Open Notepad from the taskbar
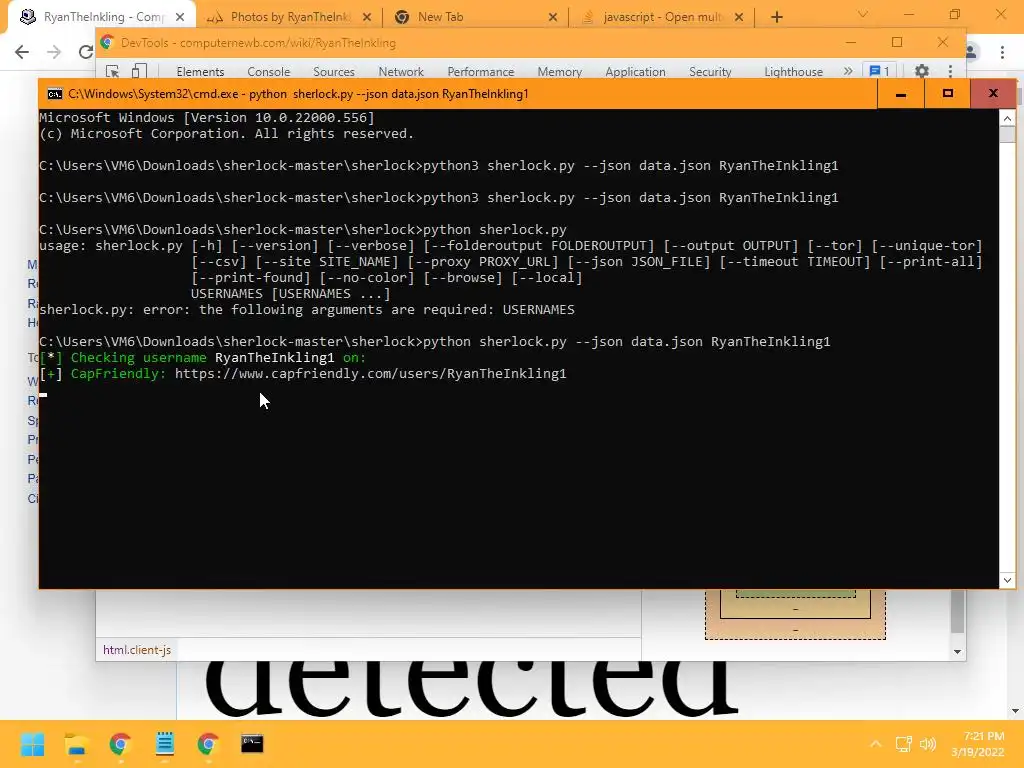1024x768 pixels. pyautogui.click(x=165, y=744)
